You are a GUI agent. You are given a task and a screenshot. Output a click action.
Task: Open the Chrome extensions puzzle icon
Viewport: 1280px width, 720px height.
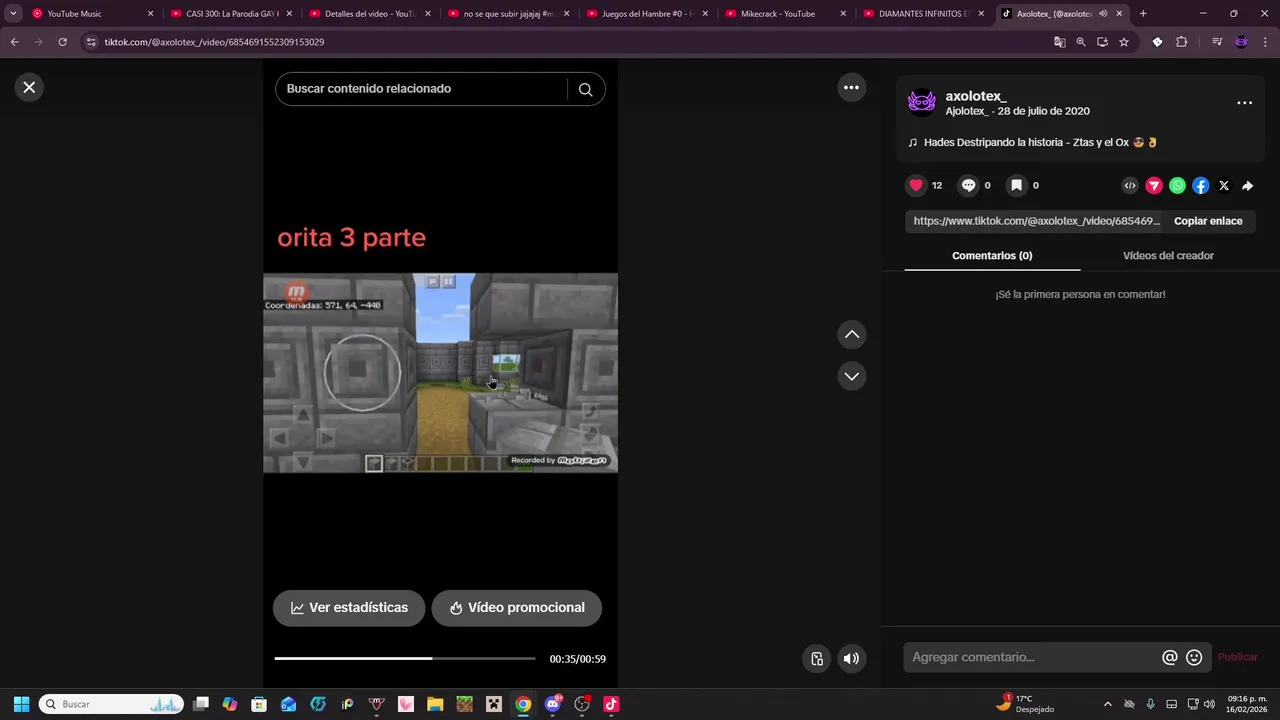tap(1181, 42)
